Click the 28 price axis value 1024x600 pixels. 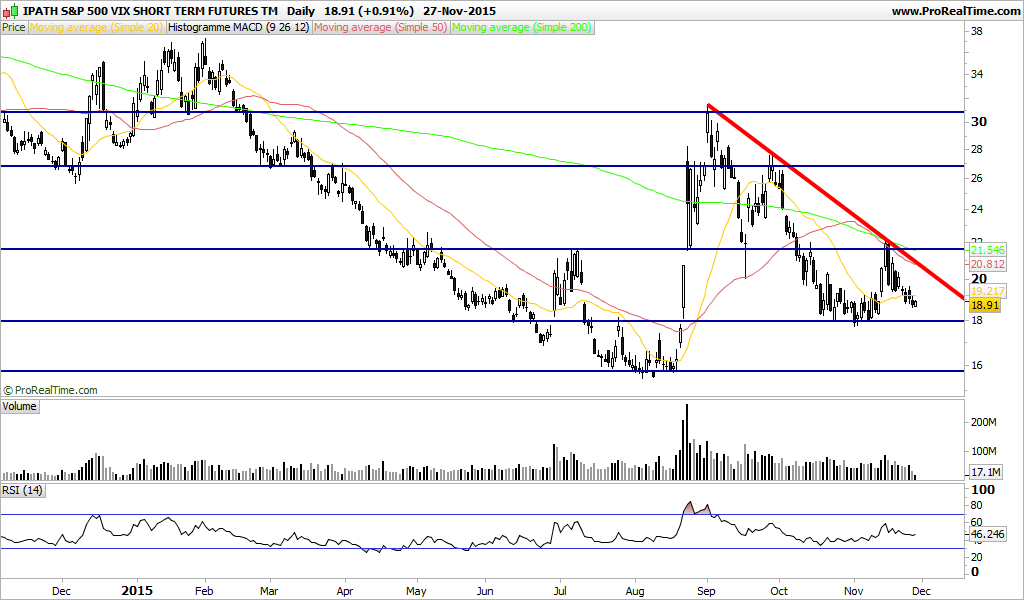[978, 150]
